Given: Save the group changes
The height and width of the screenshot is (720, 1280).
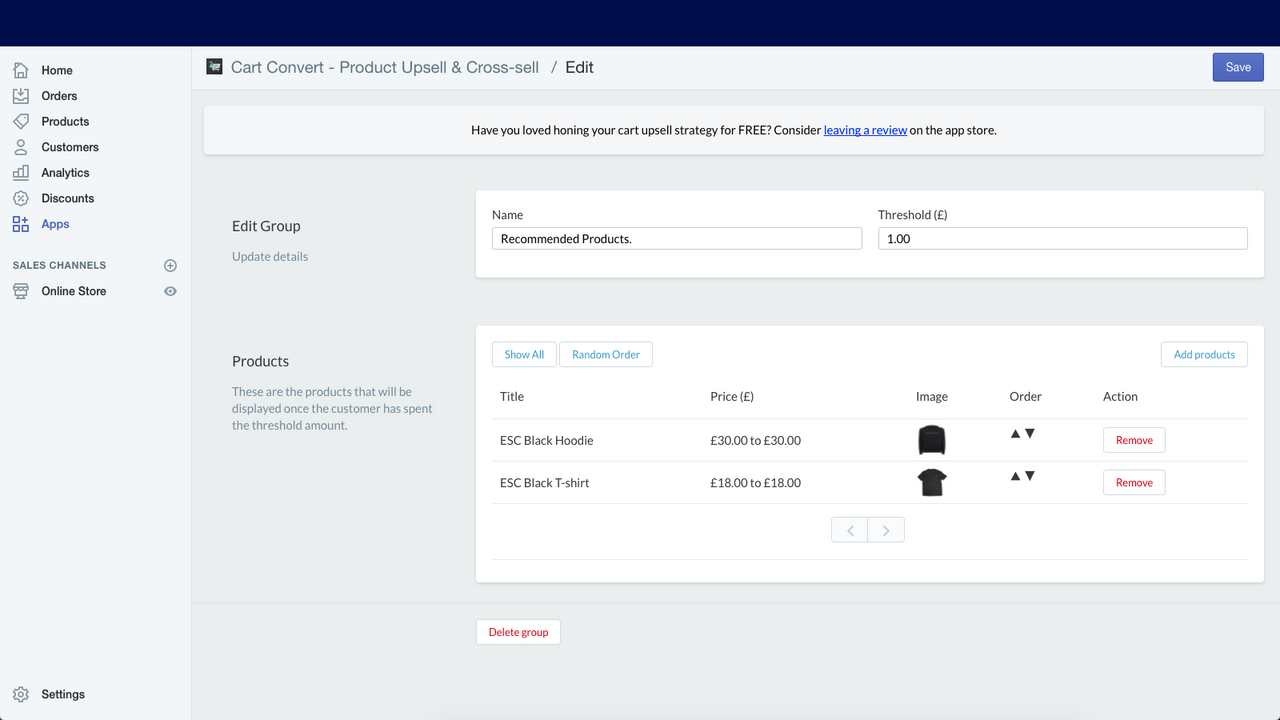Looking at the screenshot, I should point(1237,67).
